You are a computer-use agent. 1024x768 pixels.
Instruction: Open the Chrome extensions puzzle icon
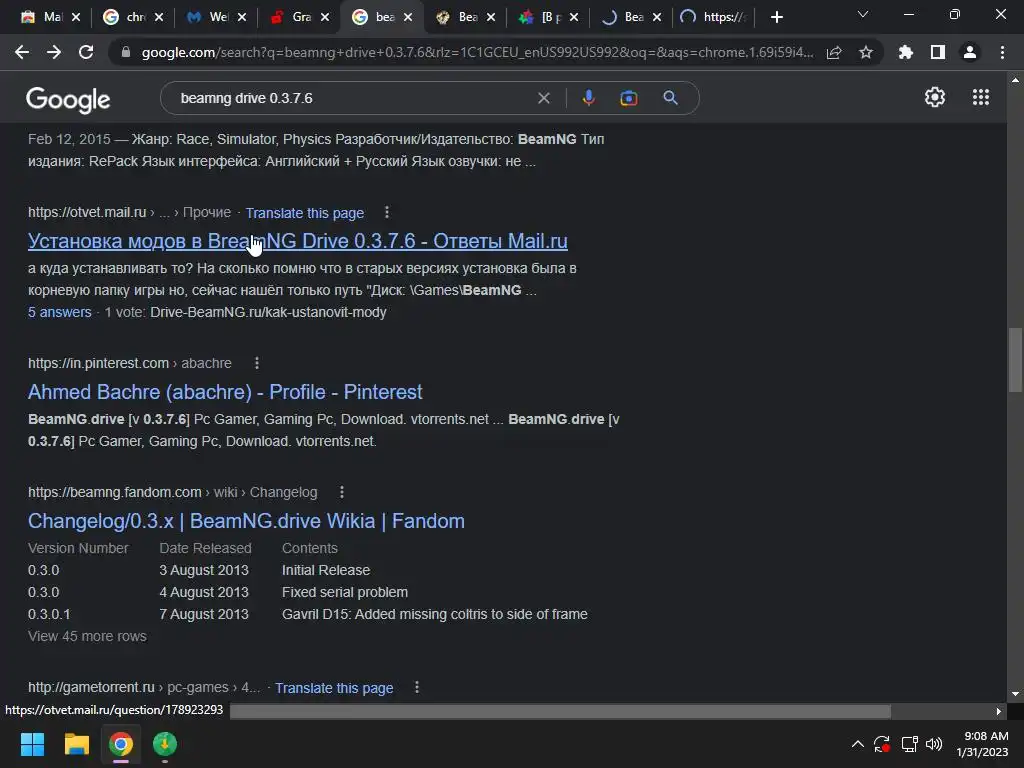tap(905, 52)
